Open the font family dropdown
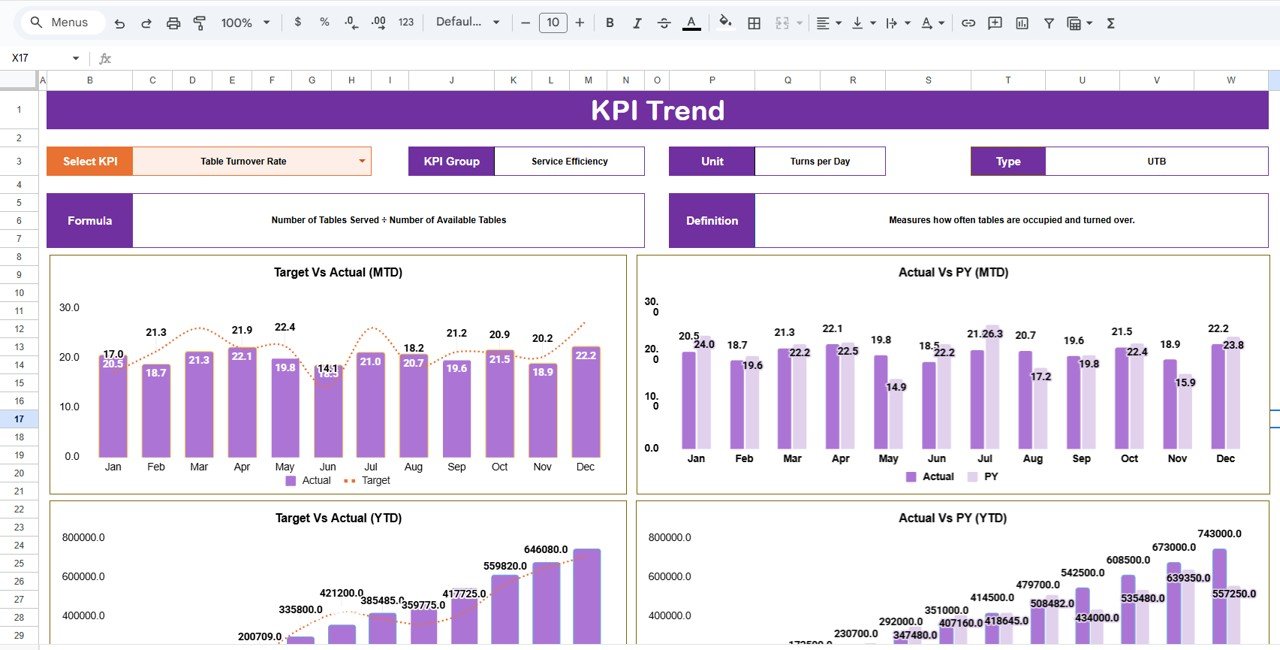Image resolution: width=1280 pixels, height=650 pixels. [467, 22]
